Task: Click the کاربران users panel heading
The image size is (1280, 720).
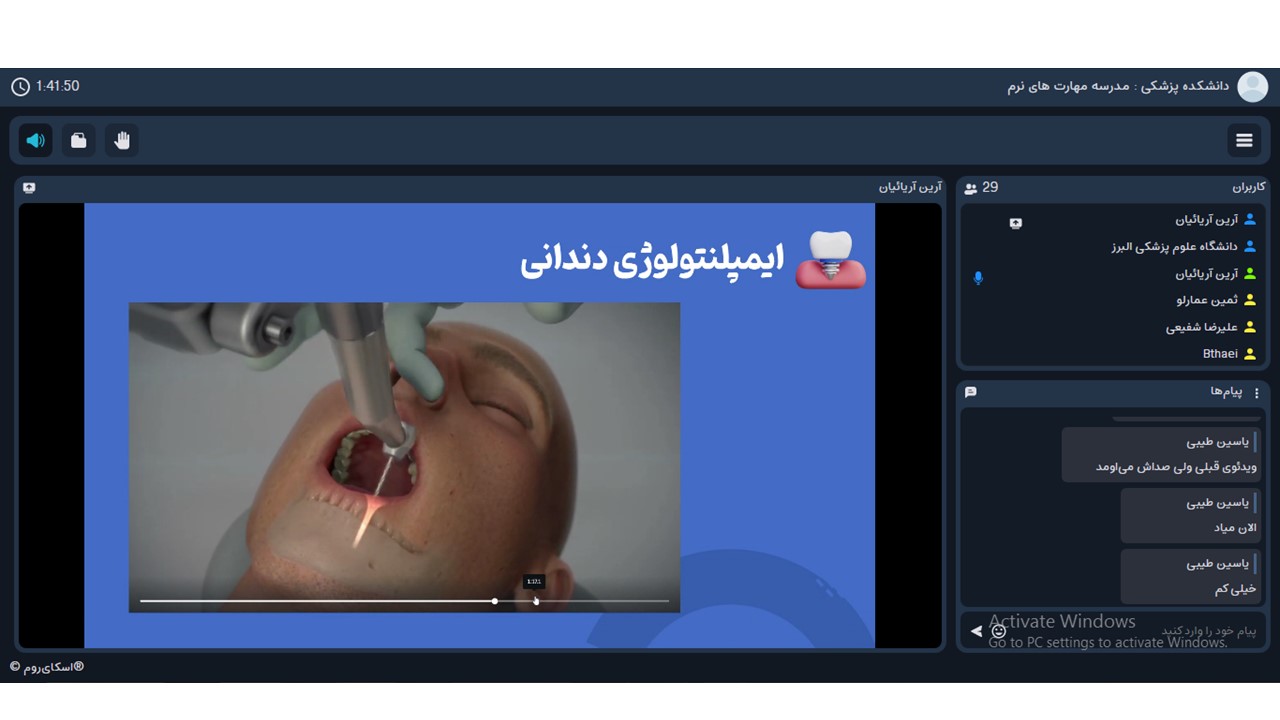Action: 1249,188
